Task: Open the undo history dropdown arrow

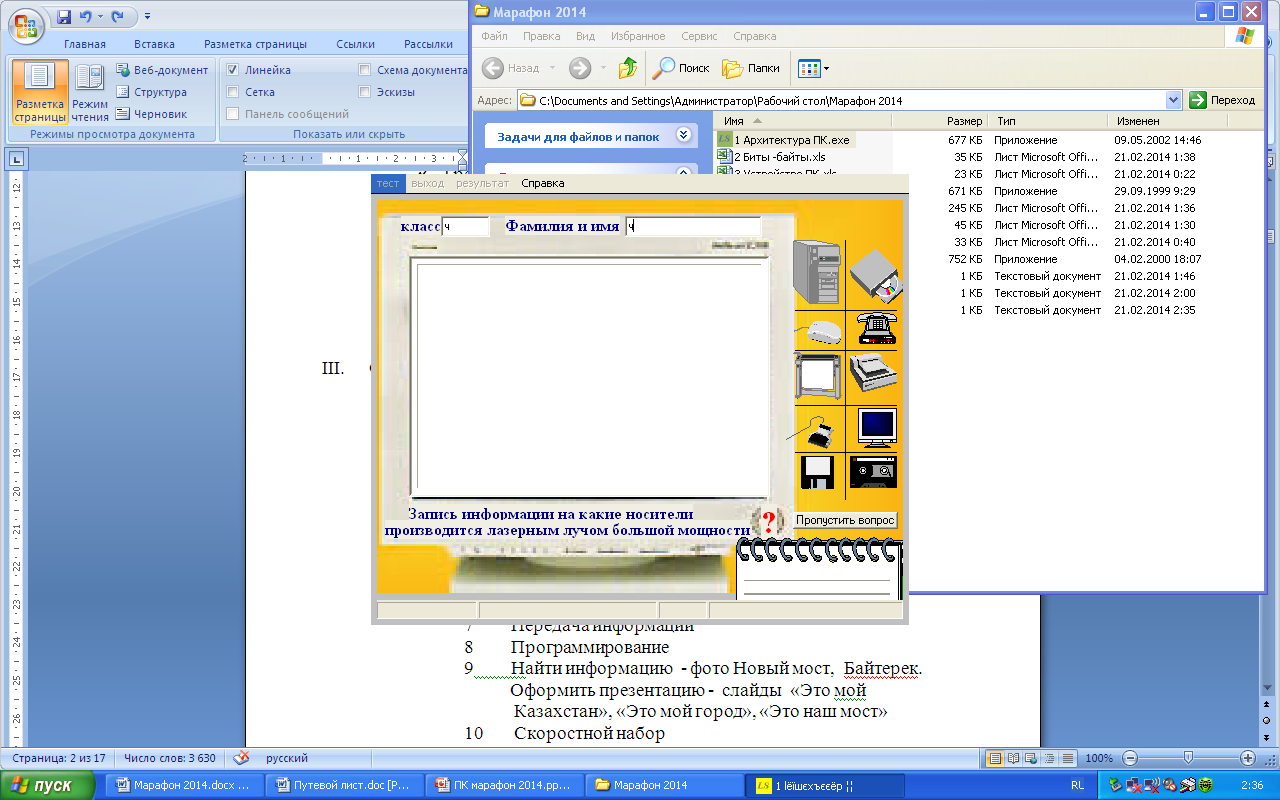Action: 101,16
